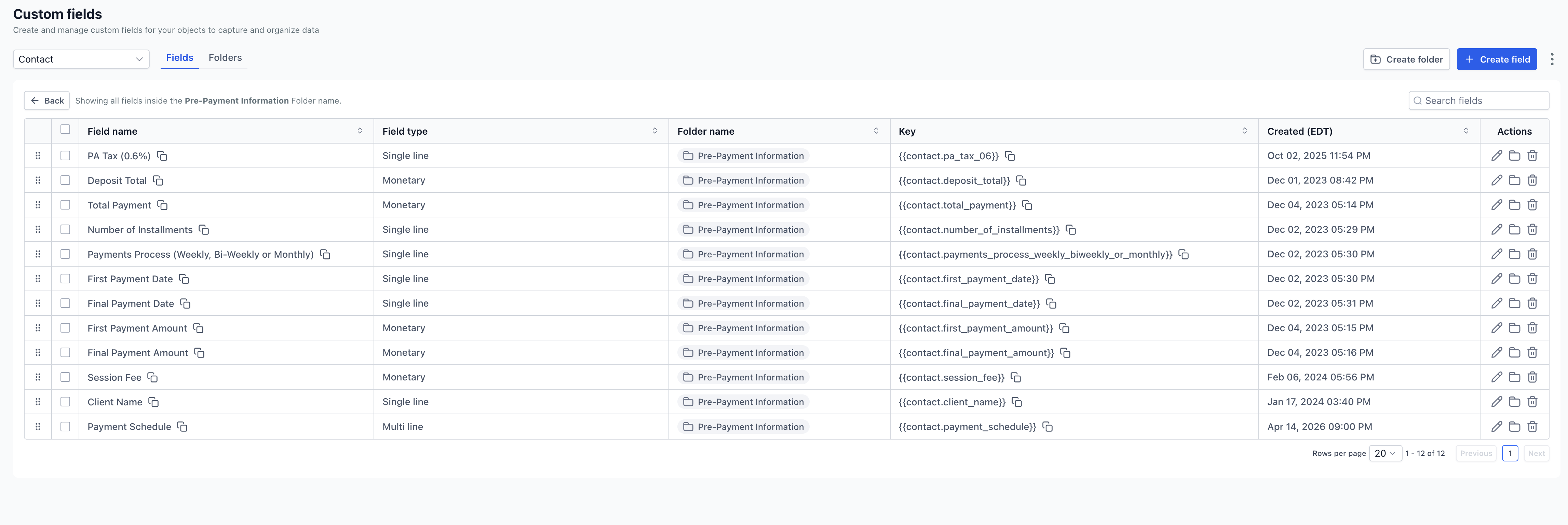This screenshot has height=525, width=1568.
Task: Open the Rows per page dropdown
Action: [x=1385, y=454]
